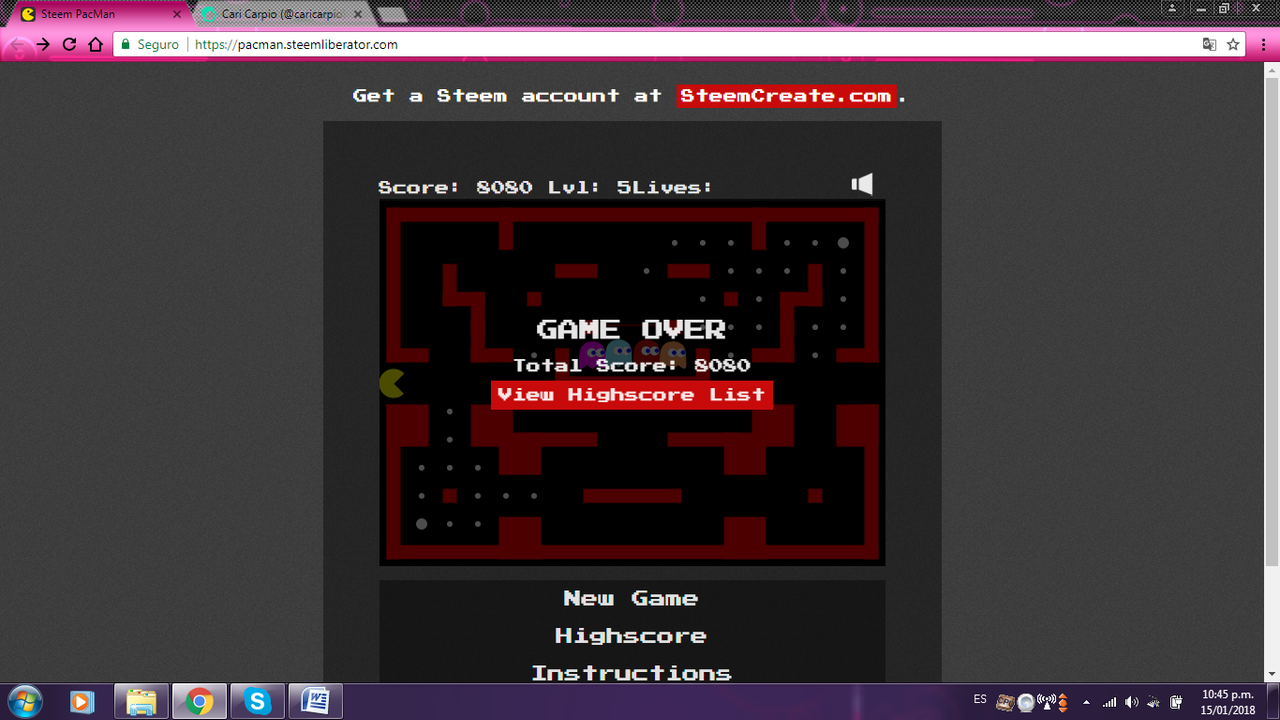Click the battery power tray icon
Screen dimensions: 1280x720
[1177, 702]
